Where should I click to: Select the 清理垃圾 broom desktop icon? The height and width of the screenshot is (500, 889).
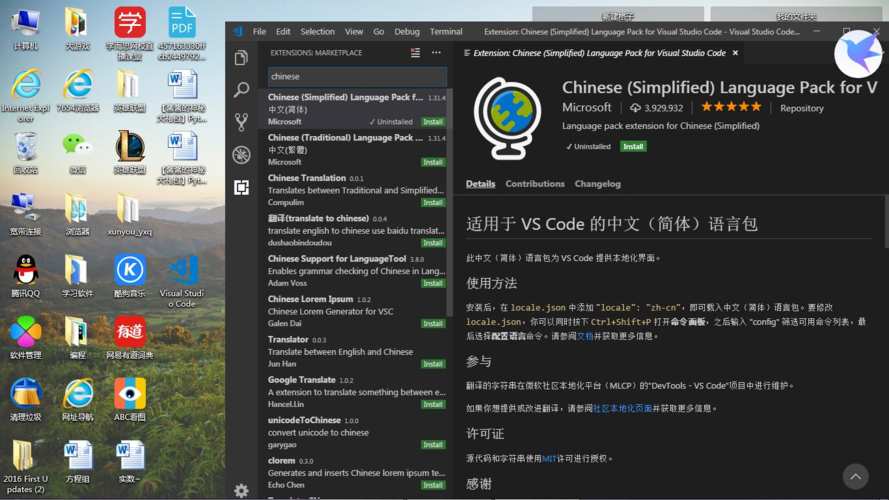tap(26, 400)
